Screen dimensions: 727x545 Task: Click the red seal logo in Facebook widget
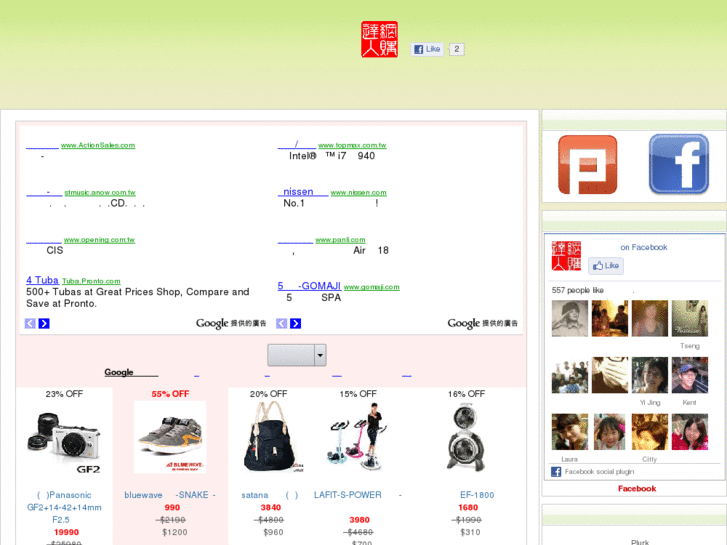coord(566,256)
